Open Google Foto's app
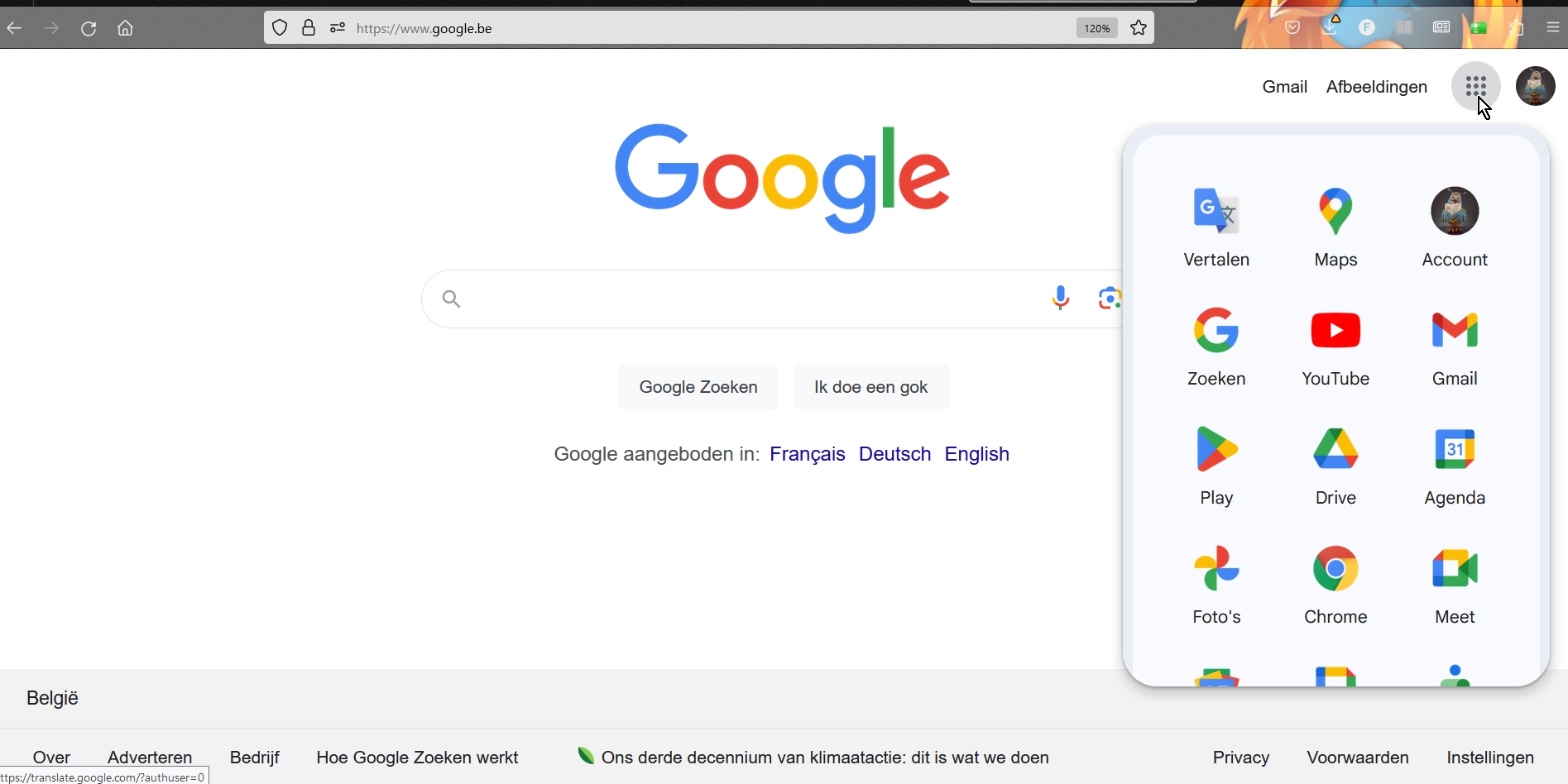Screen dimensions: 1568x784 click(1216, 584)
